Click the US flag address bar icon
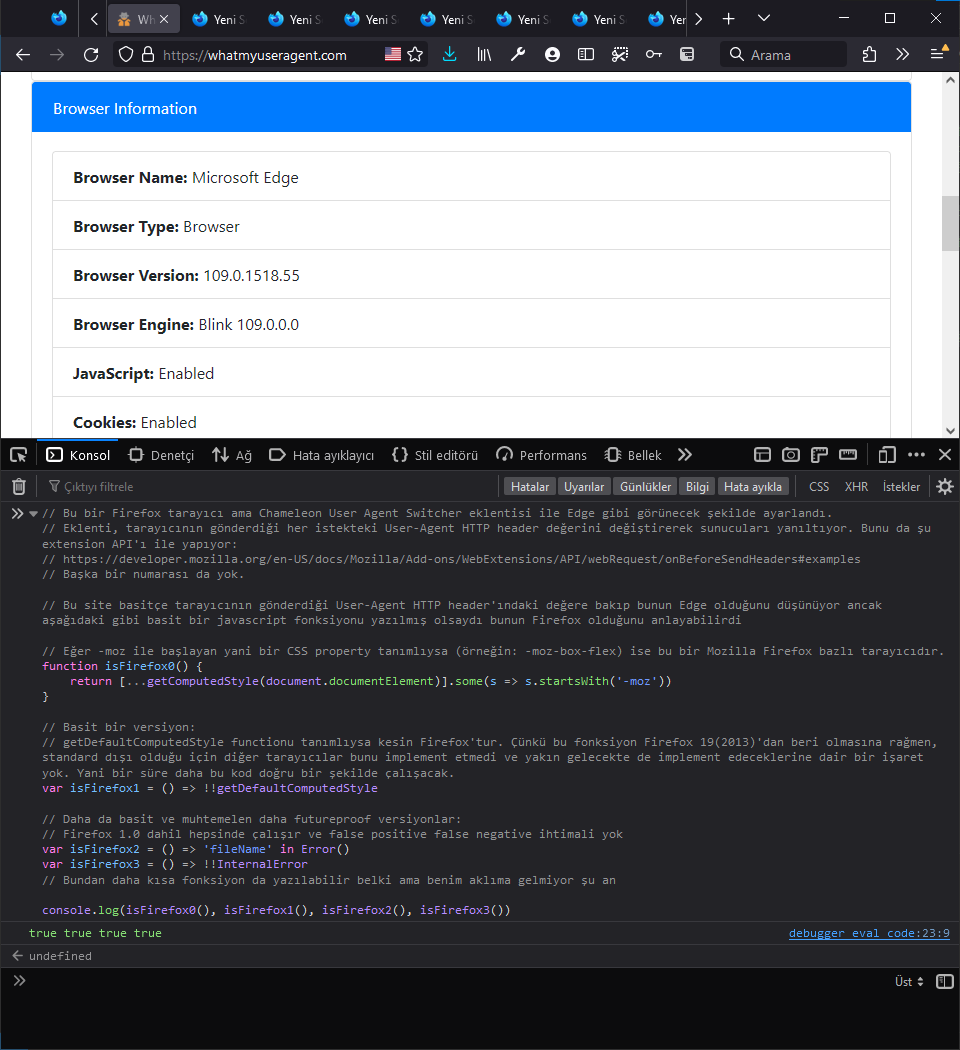 [393, 54]
